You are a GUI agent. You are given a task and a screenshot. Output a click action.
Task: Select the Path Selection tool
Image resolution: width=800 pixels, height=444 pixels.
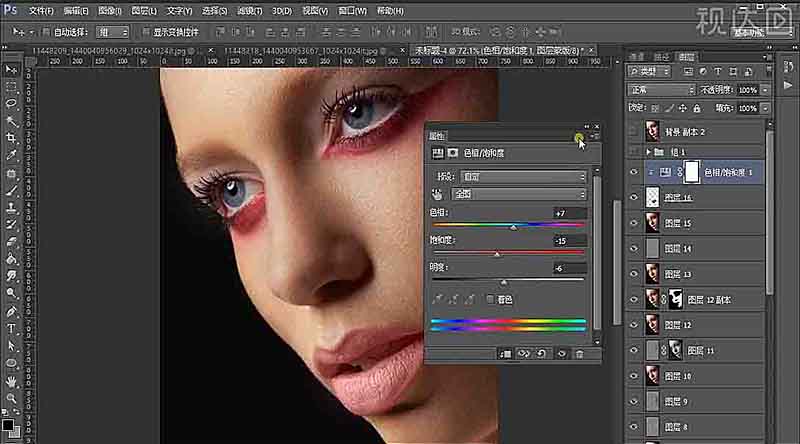(11, 346)
